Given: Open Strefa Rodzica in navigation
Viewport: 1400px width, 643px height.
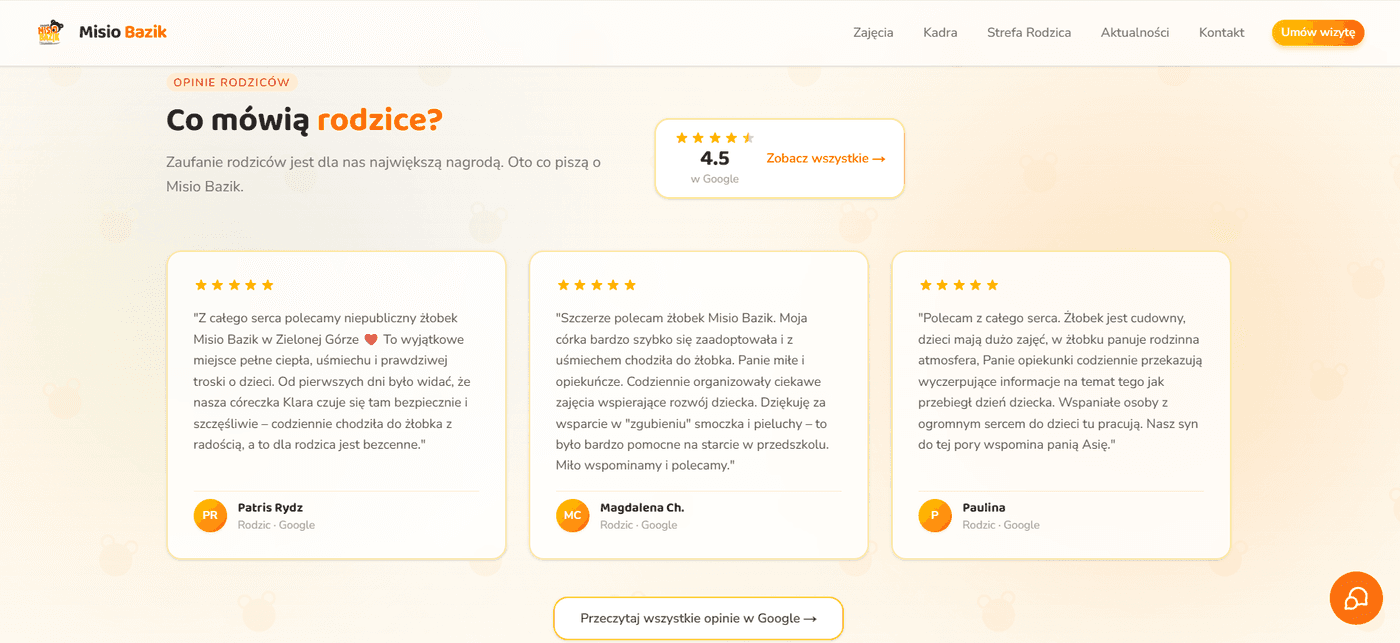Looking at the screenshot, I should 1029,33.
